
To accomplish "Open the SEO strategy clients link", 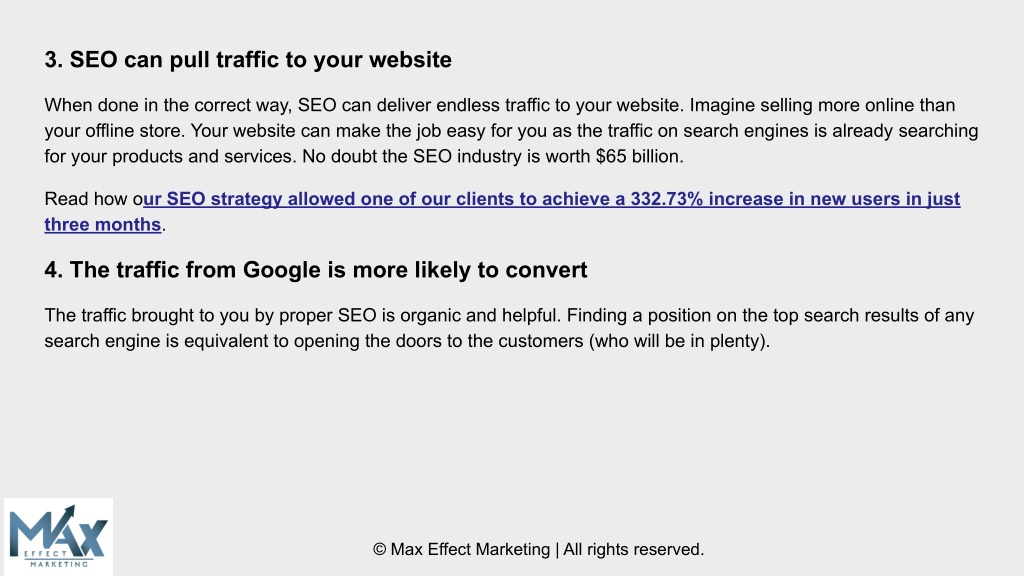I will 502,211.
